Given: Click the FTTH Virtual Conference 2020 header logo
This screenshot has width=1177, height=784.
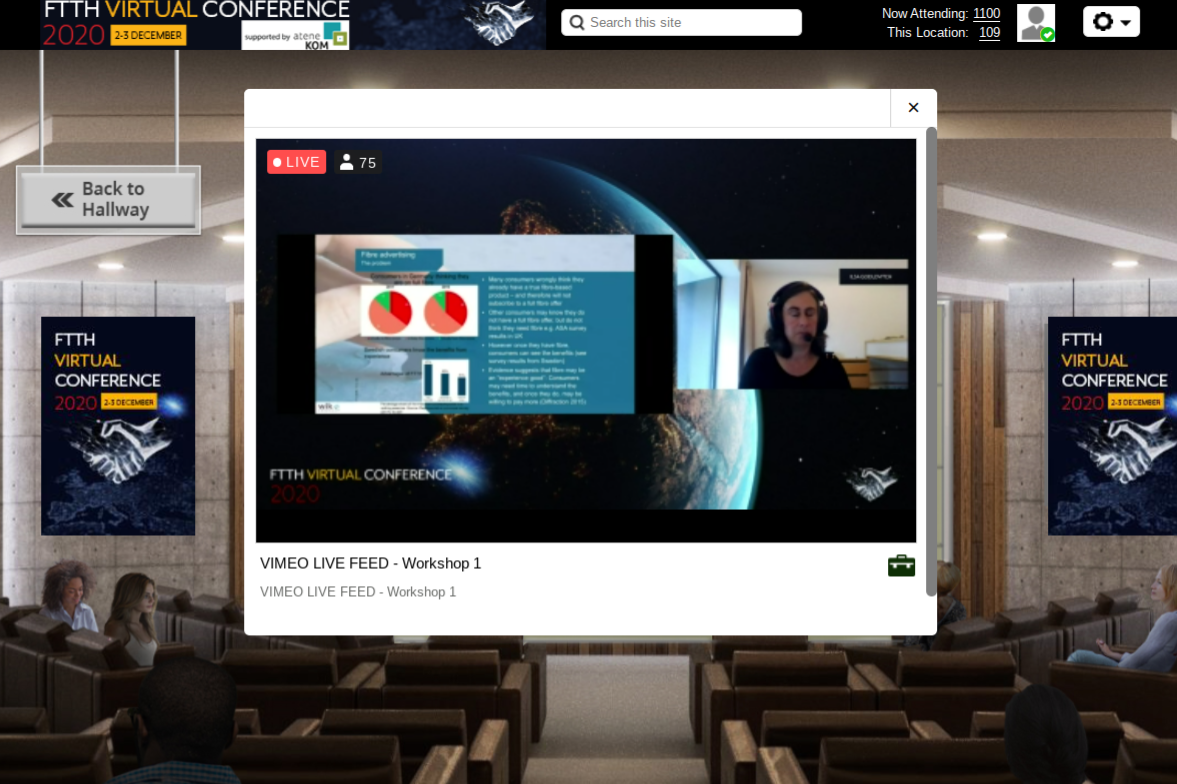Looking at the screenshot, I should 196,23.
